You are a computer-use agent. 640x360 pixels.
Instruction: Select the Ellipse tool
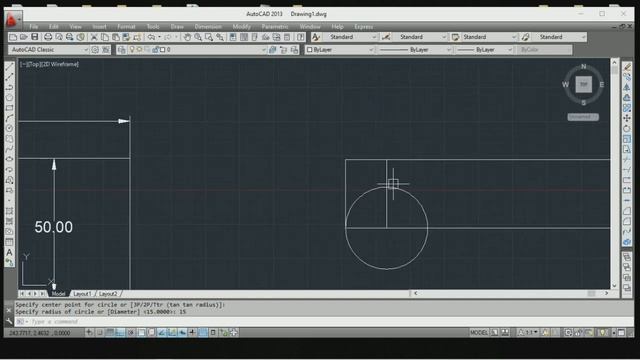pos(9,160)
